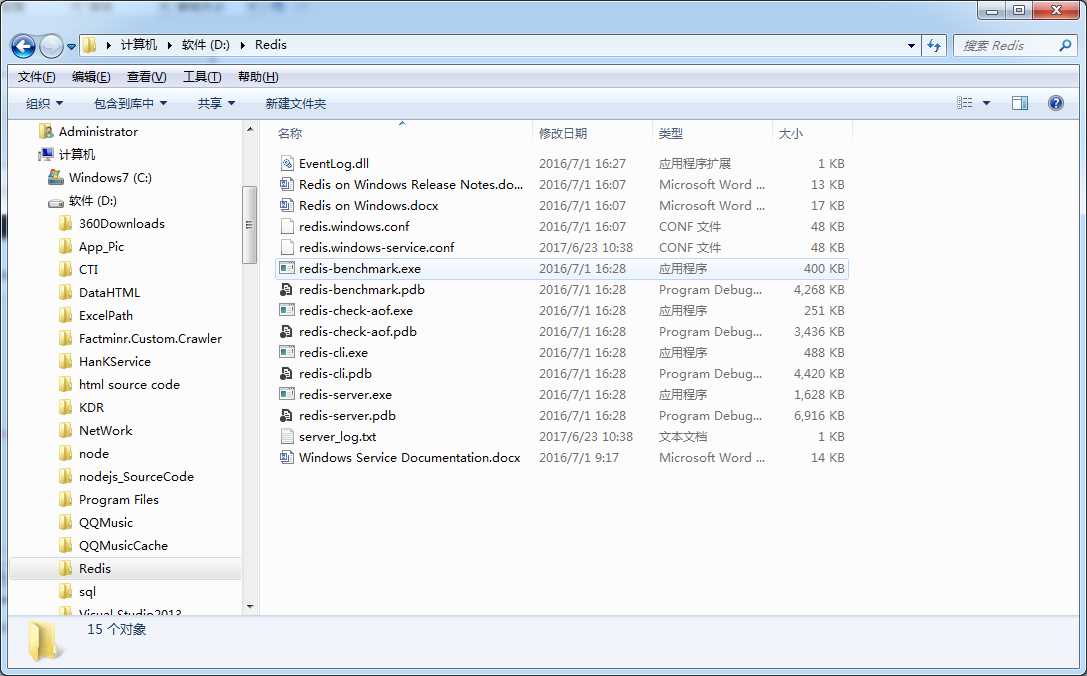The height and width of the screenshot is (676, 1087).
Task: Select 计算机 in navigation tree
Action: click(x=76, y=155)
